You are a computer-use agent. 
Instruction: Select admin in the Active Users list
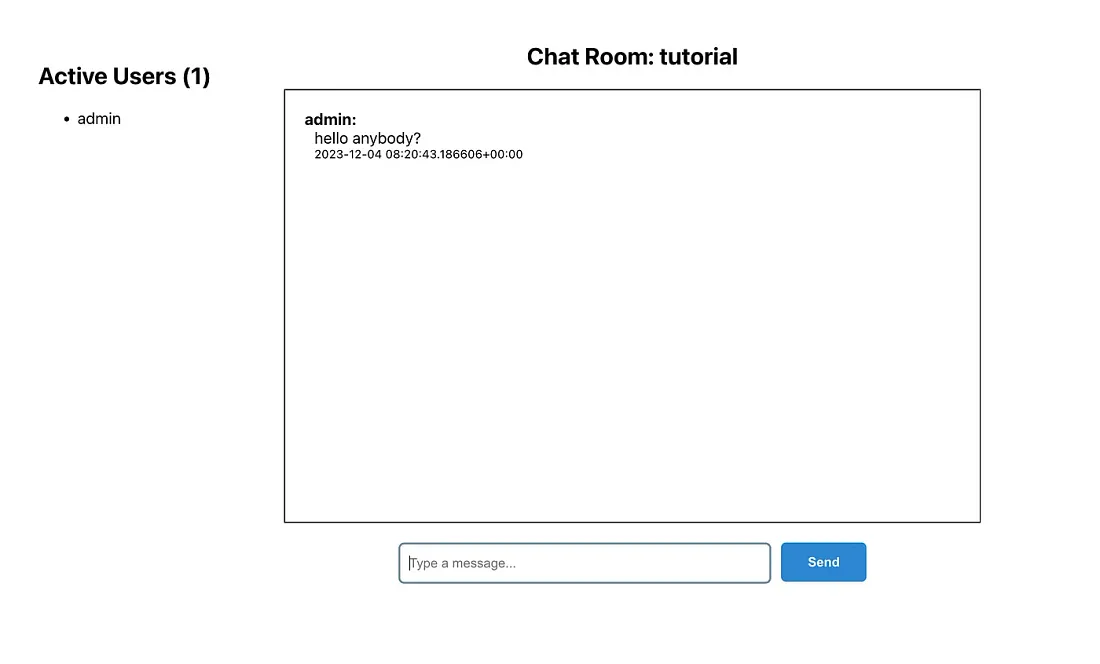99,118
